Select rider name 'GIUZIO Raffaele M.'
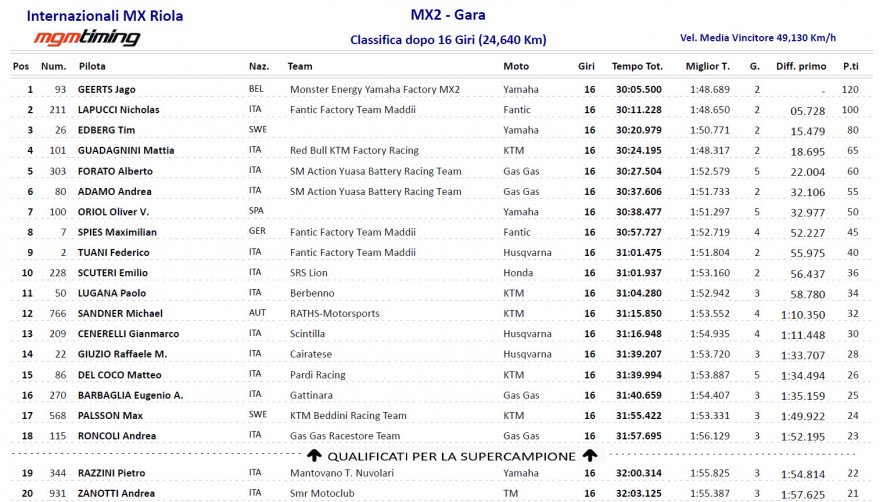The width and height of the screenshot is (880, 502). [122, 354]
